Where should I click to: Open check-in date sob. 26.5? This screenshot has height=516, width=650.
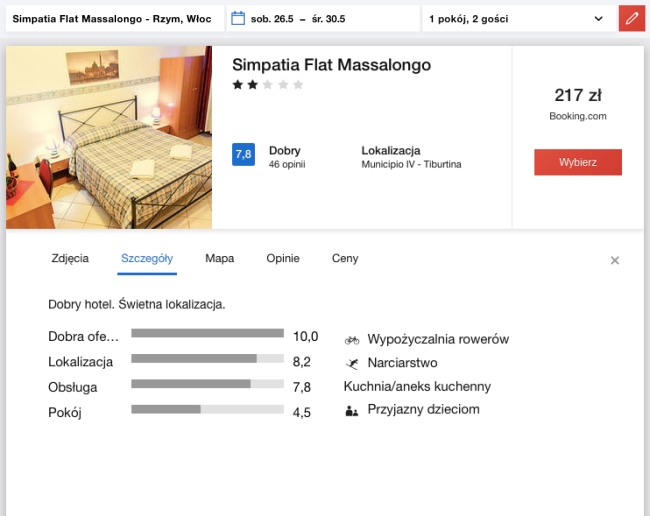click(272, 19)
